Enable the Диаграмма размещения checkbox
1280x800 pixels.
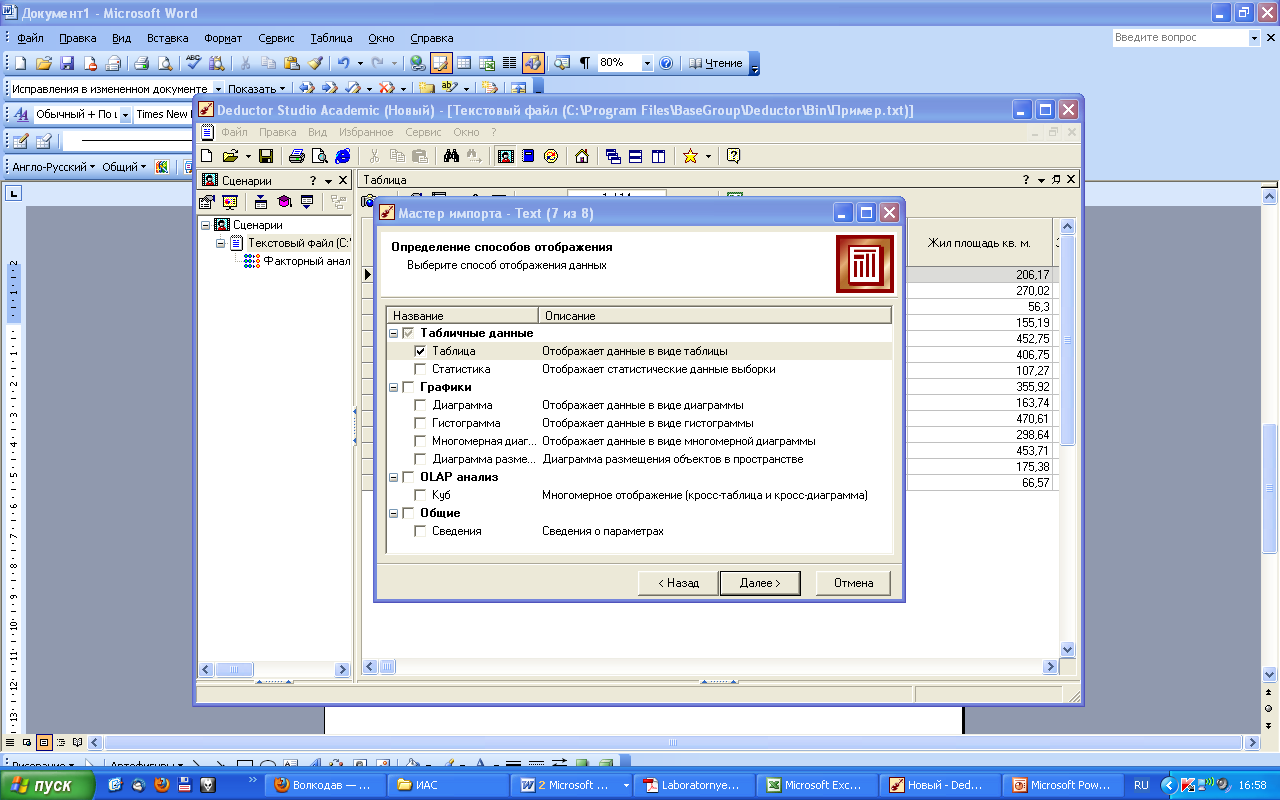[420, 459]
